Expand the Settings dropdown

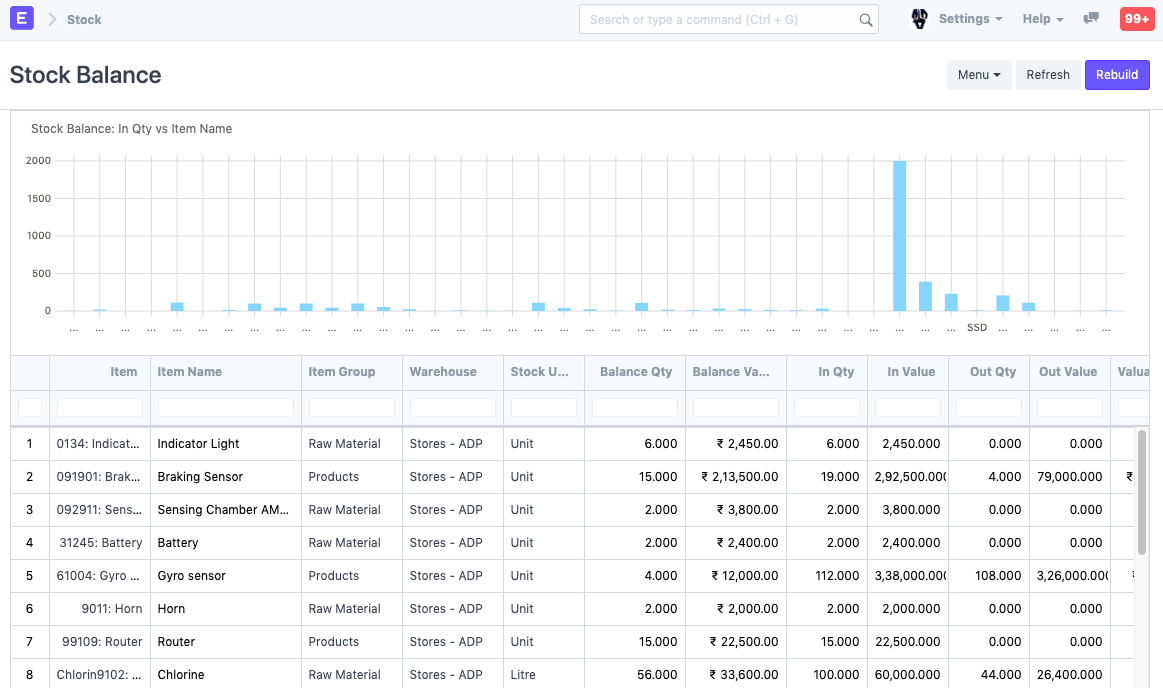pyautogui.click(x=970, y=19)
